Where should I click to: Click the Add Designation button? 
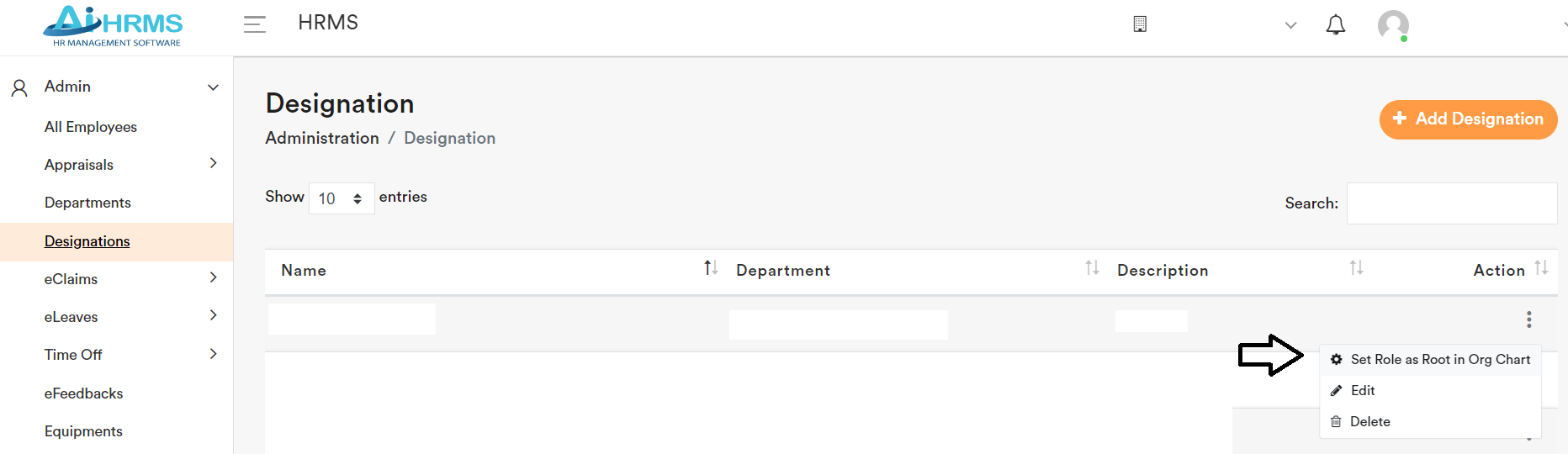[1468, 119]
